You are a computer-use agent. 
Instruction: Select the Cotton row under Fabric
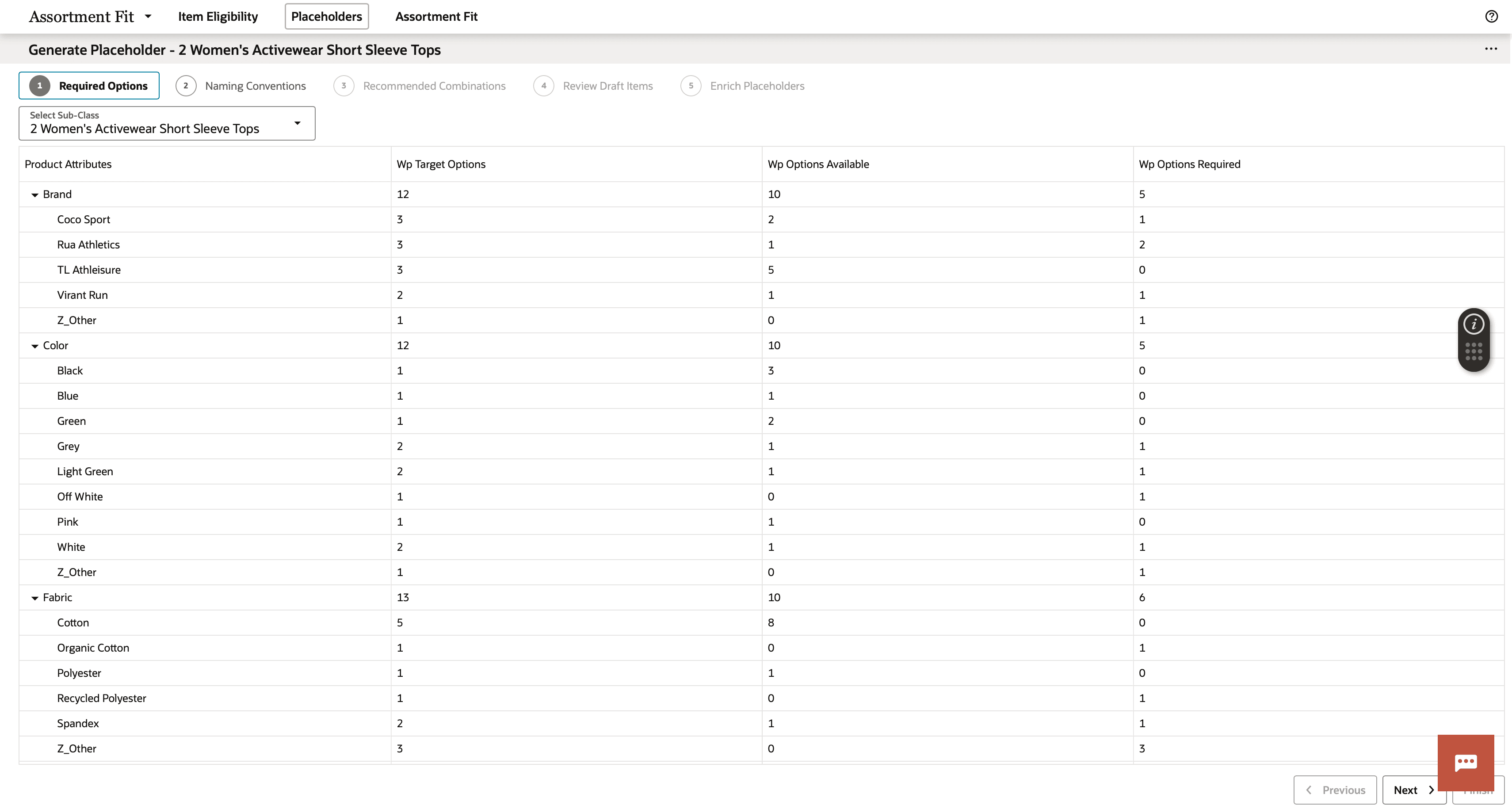tap(73, 622)
